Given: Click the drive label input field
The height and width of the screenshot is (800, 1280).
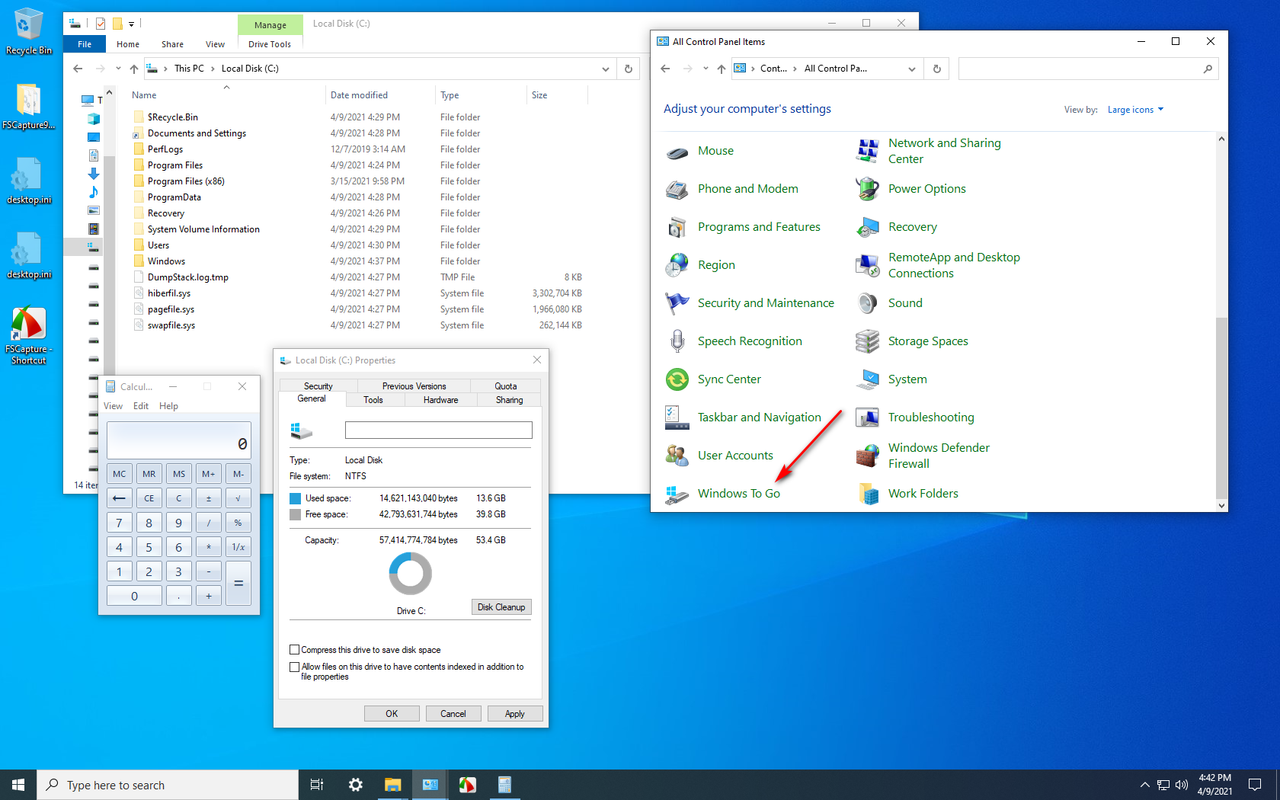Looking at the screenshot, I should coord(438,430).
